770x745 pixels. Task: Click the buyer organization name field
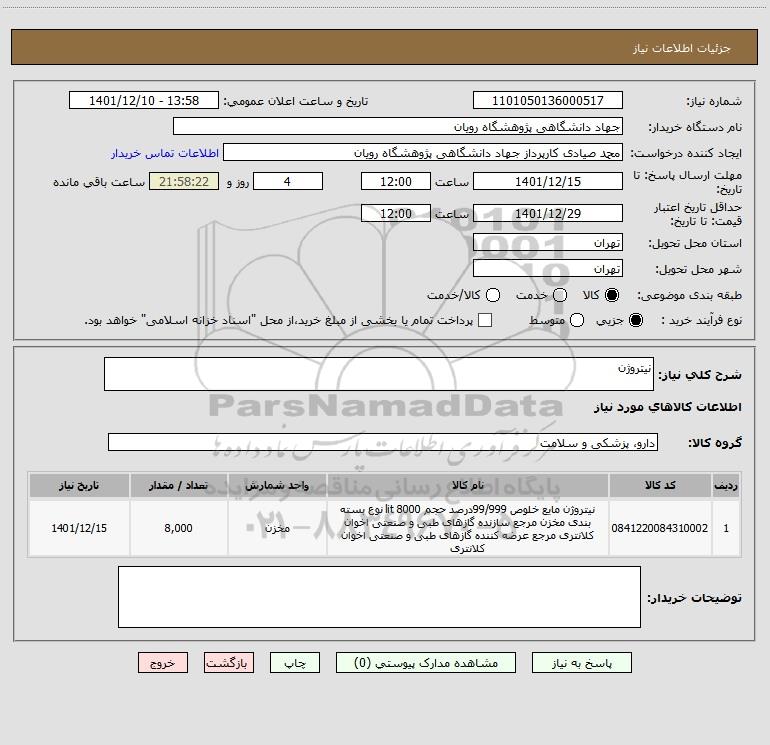[398, 127]
